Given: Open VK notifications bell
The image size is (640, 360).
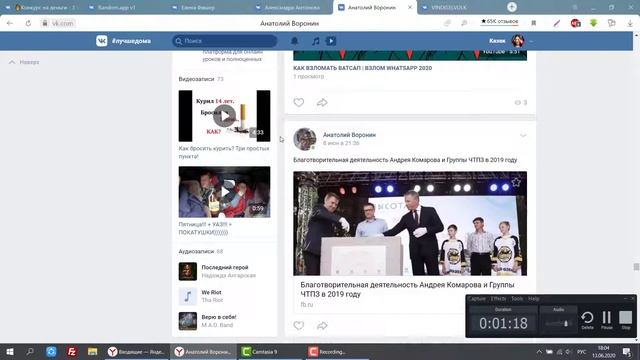Looking at the screenshot, I should coord(294,41).
